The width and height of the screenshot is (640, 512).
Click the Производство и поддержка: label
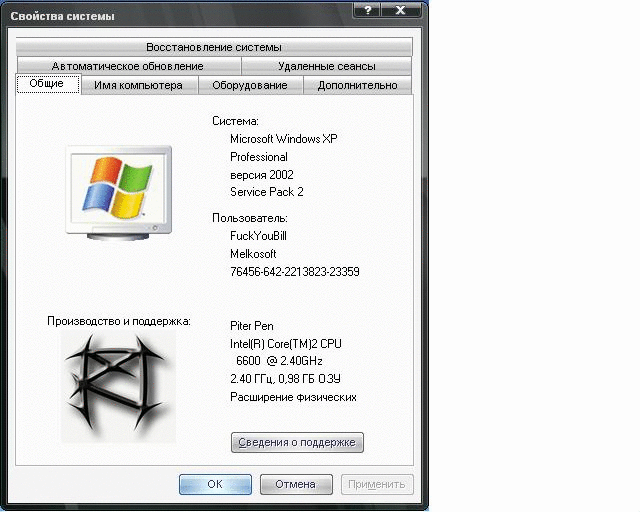click(119, 321)
